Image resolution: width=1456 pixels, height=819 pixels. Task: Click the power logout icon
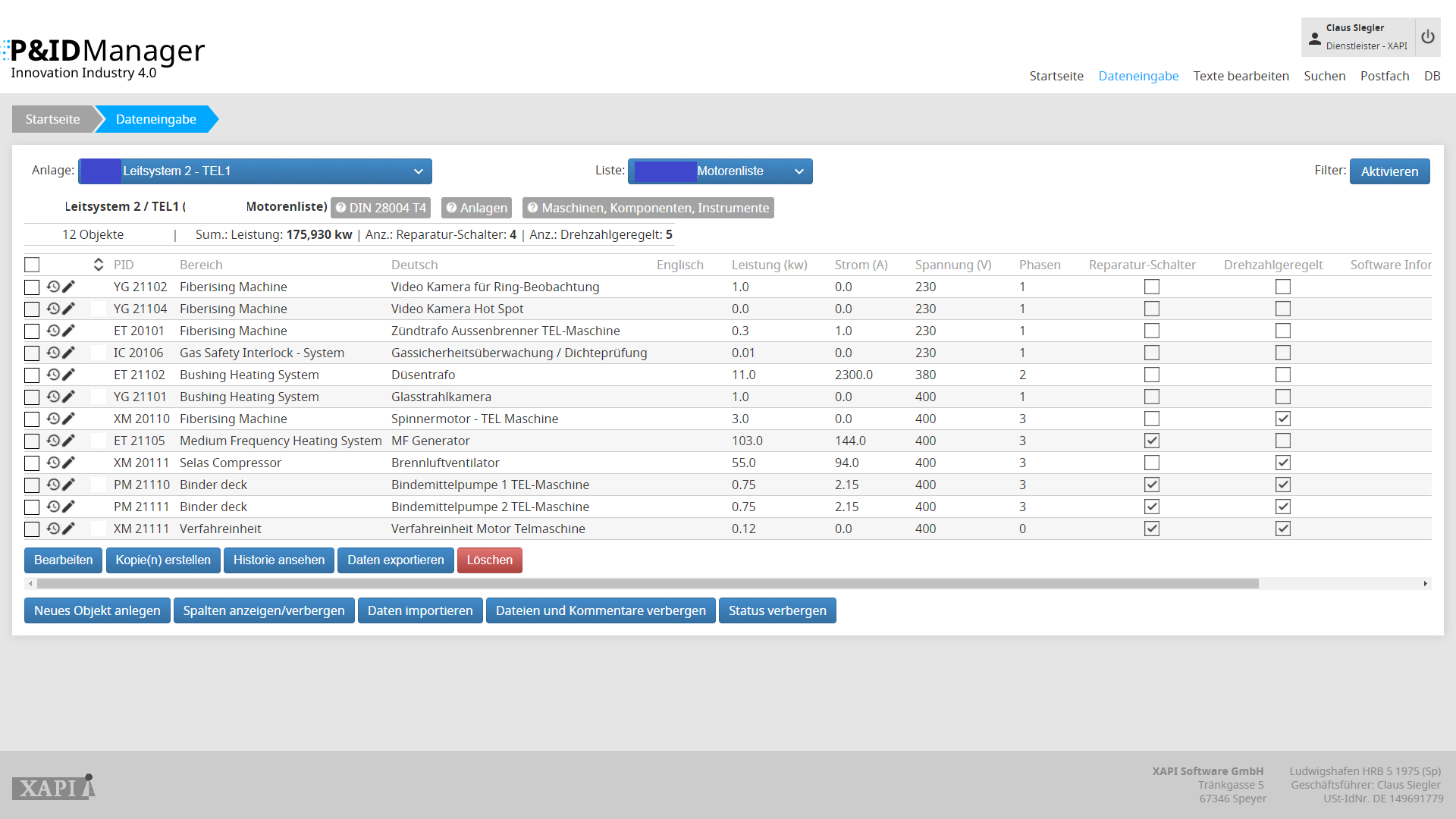pyautogui.click(x=1428, y=37)
